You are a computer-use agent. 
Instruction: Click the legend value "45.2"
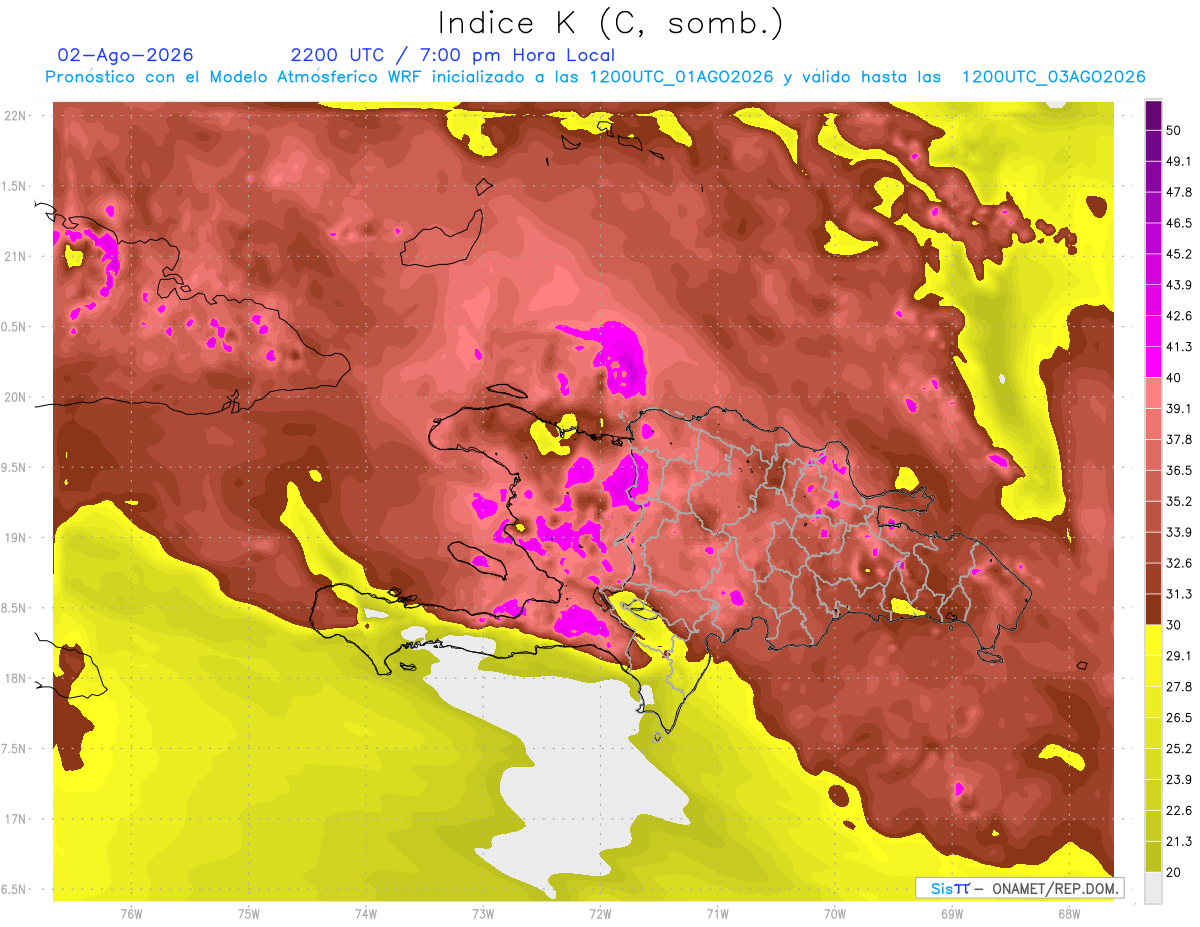pos(1178,254)
